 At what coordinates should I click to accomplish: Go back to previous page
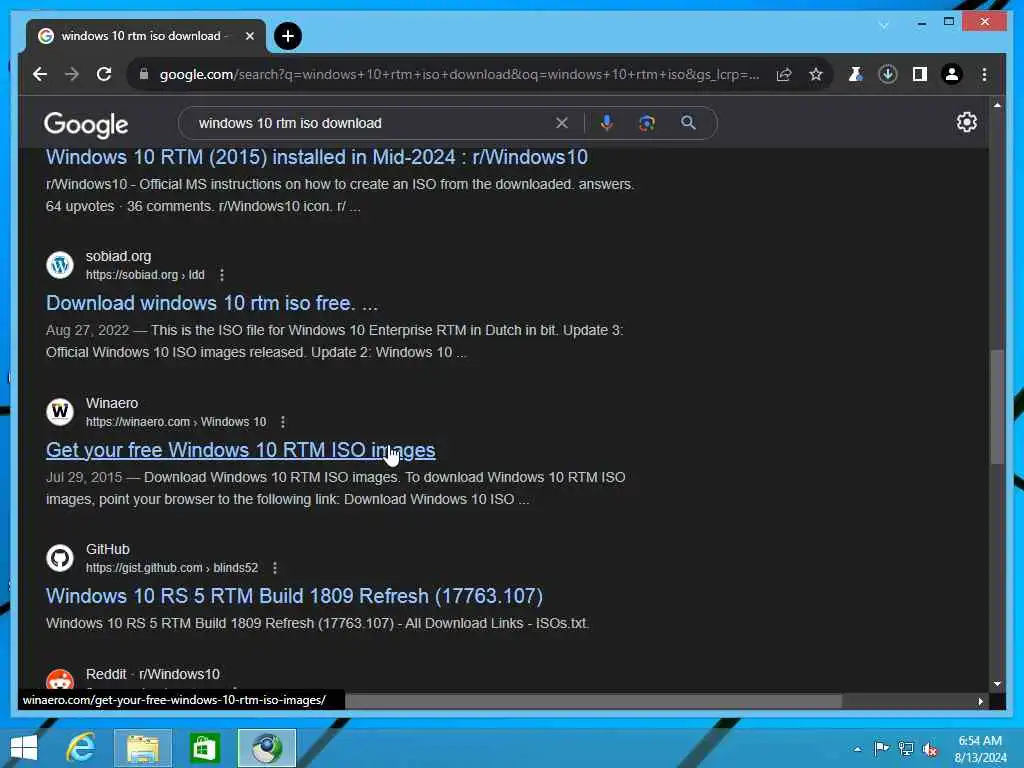40,74
